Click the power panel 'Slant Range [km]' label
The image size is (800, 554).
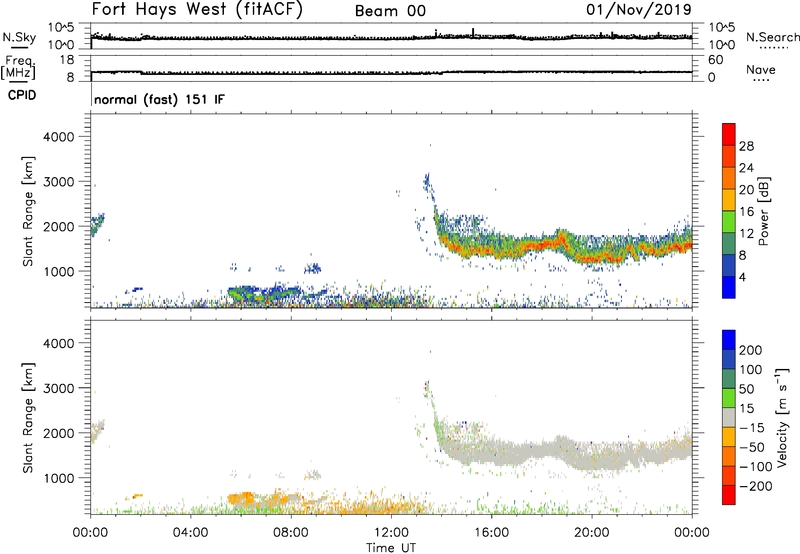(29, 211)
